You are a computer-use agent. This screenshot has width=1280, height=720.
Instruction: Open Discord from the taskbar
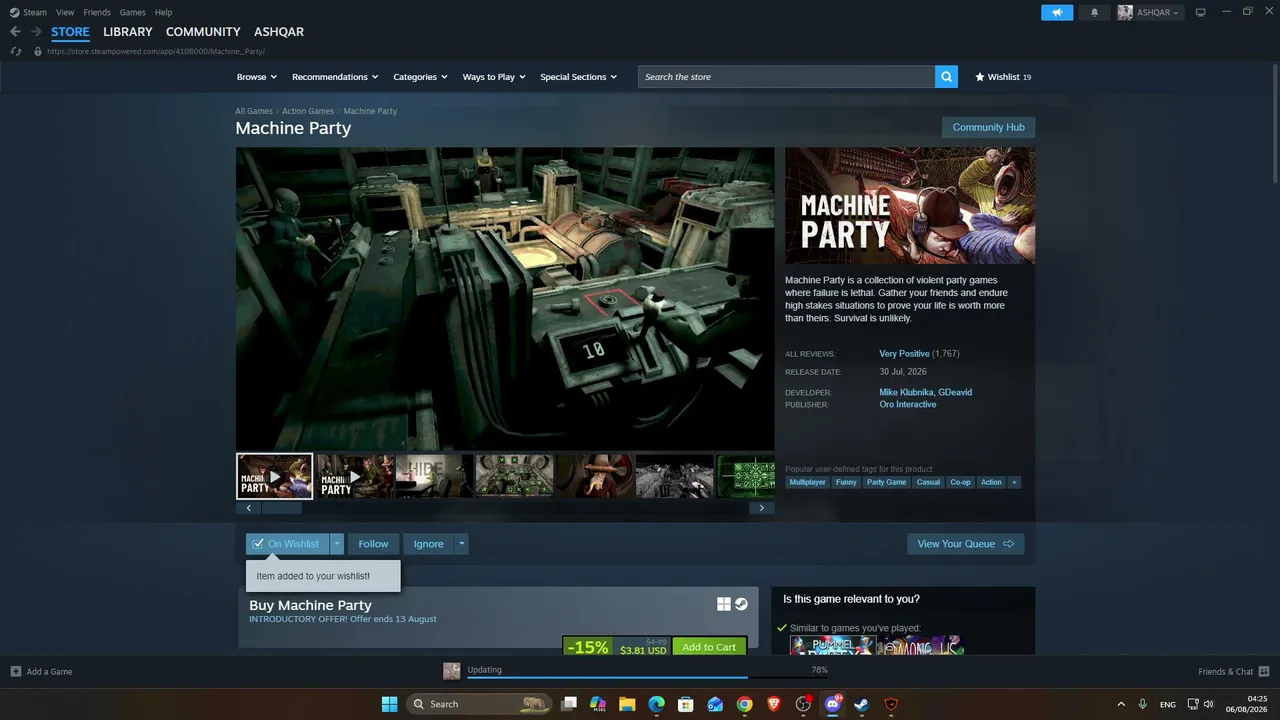(x=832, y=704)
